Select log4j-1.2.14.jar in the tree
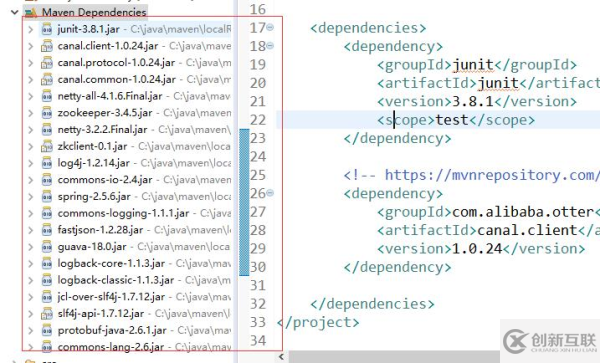 coord(94,163)
